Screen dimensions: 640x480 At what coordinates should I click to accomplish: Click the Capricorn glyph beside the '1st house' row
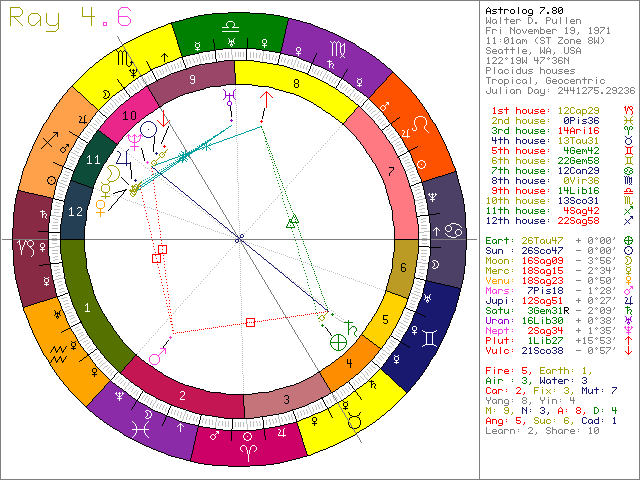pyautogui.click(x=629, y=111)
